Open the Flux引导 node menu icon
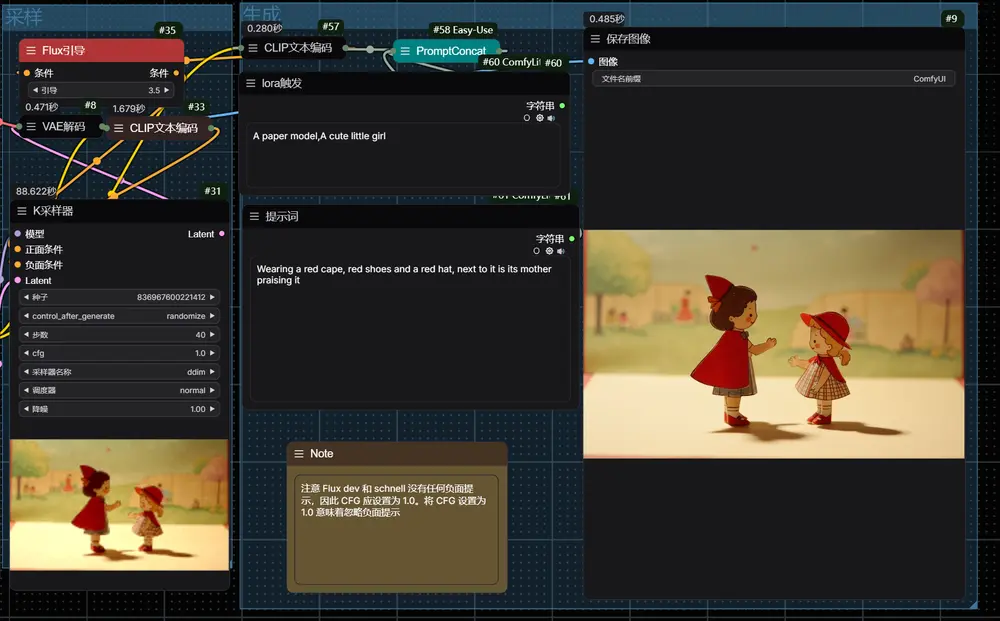Screen dimensions: 1000x621 coord(31,51)
